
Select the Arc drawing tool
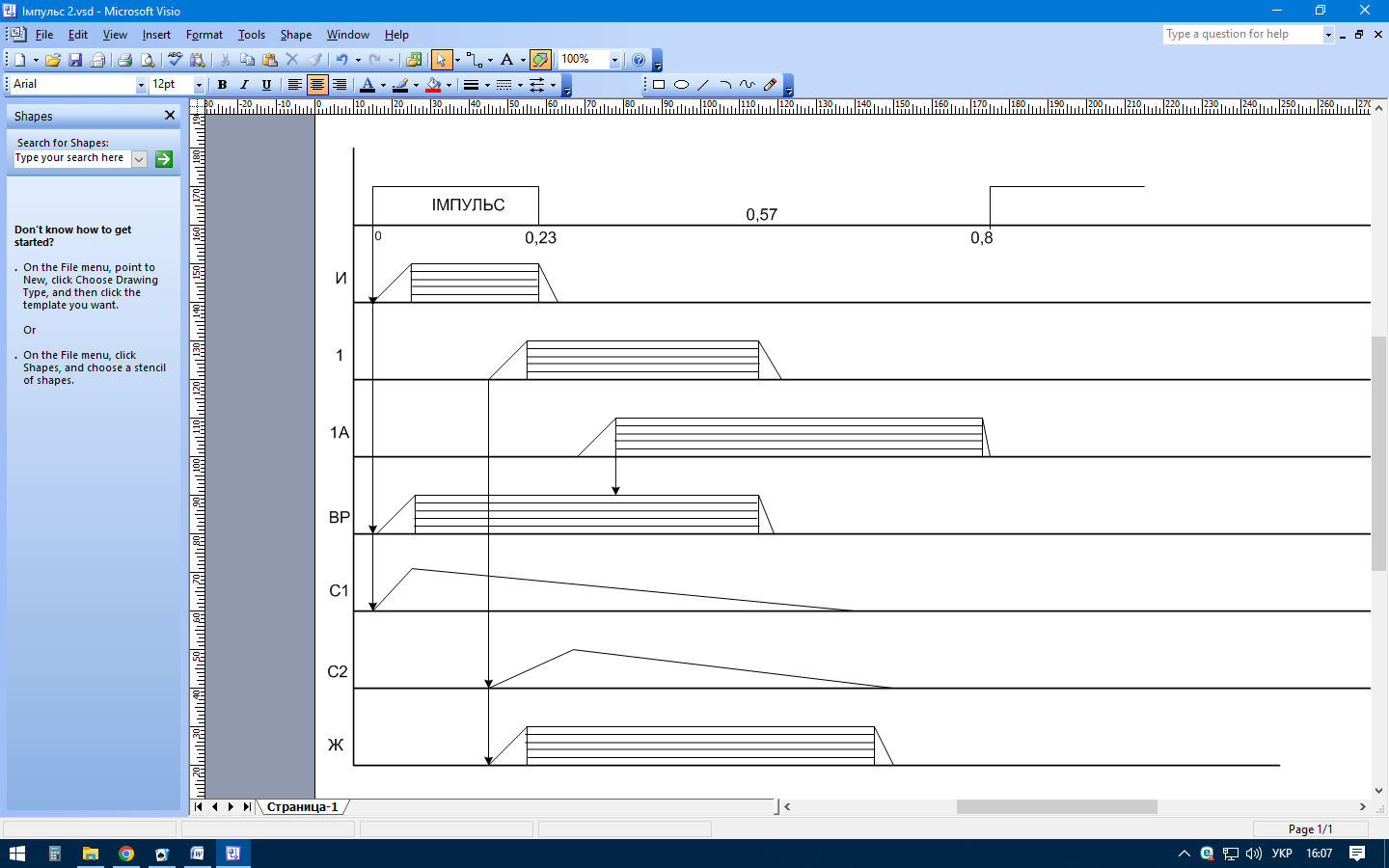click(x=725, y=85)
